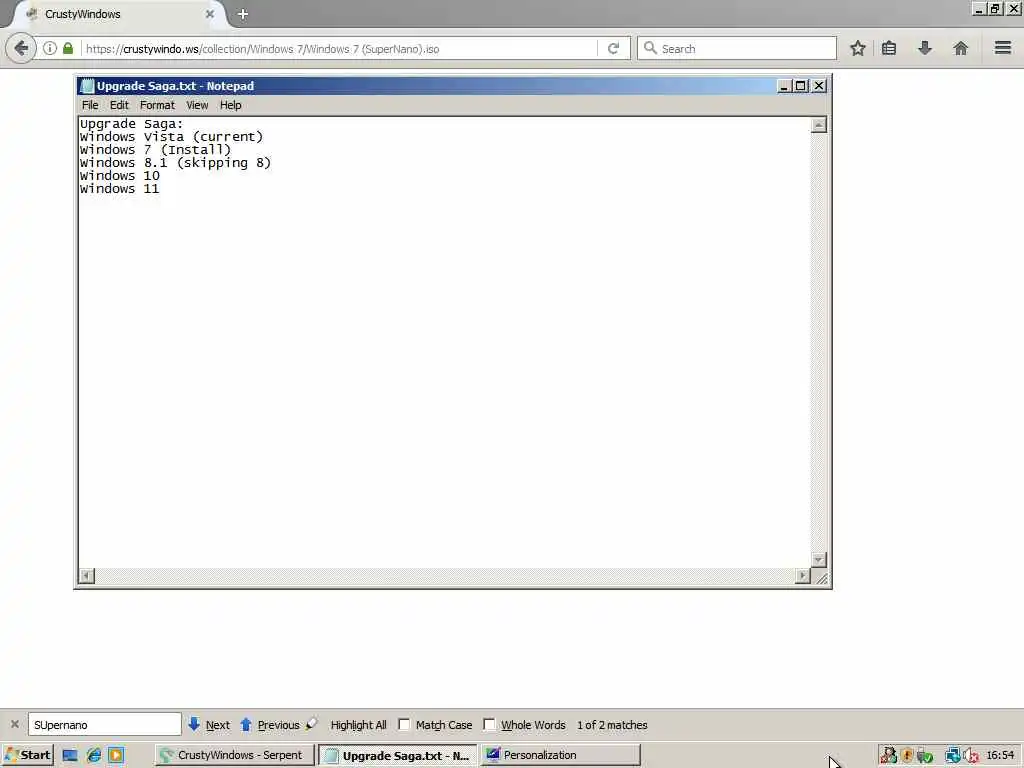Toggle Whole Words checkbox

[x=488, y=724]
